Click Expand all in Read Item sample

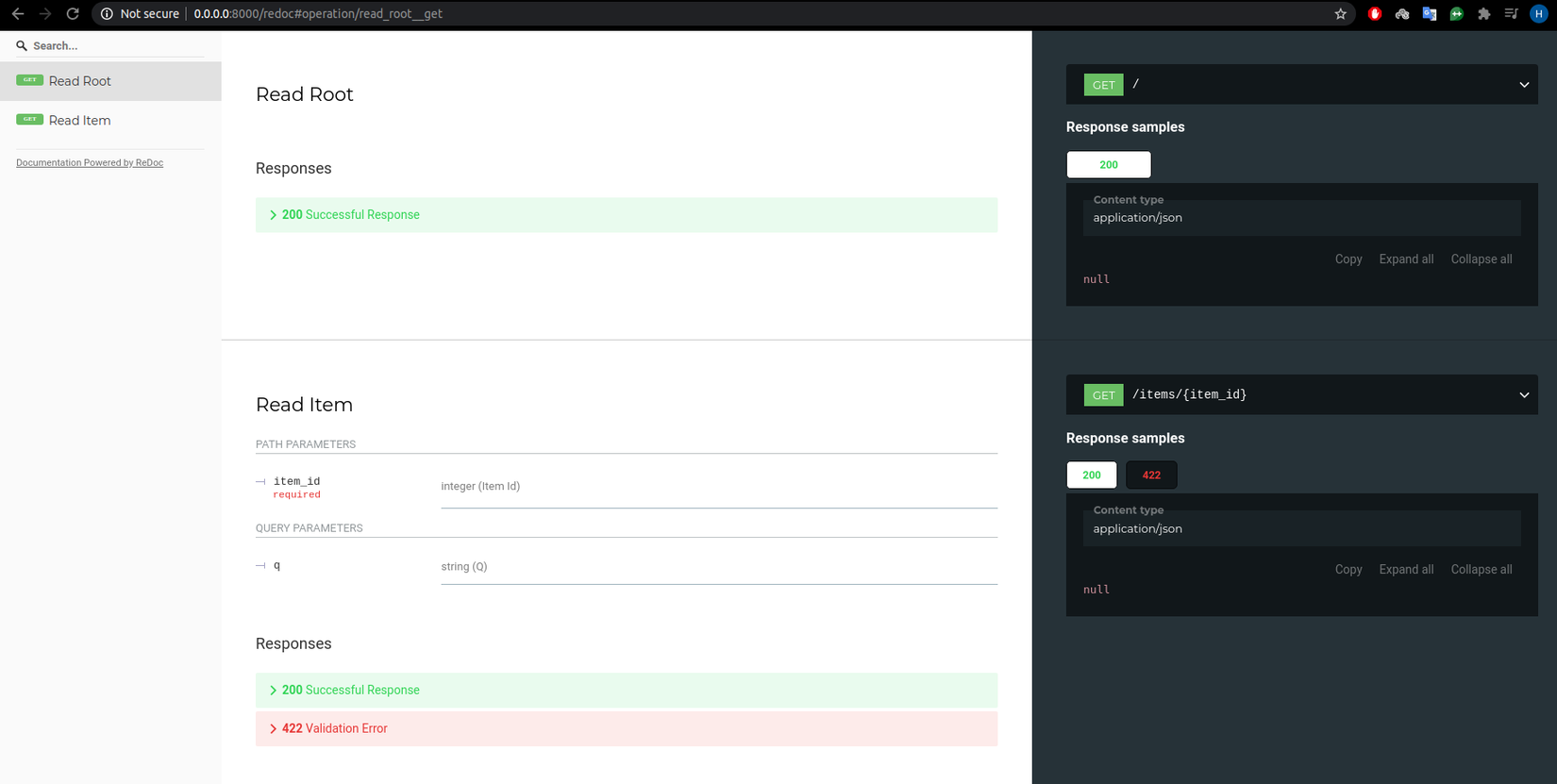pyautogui.click(x=1406, y=570)
